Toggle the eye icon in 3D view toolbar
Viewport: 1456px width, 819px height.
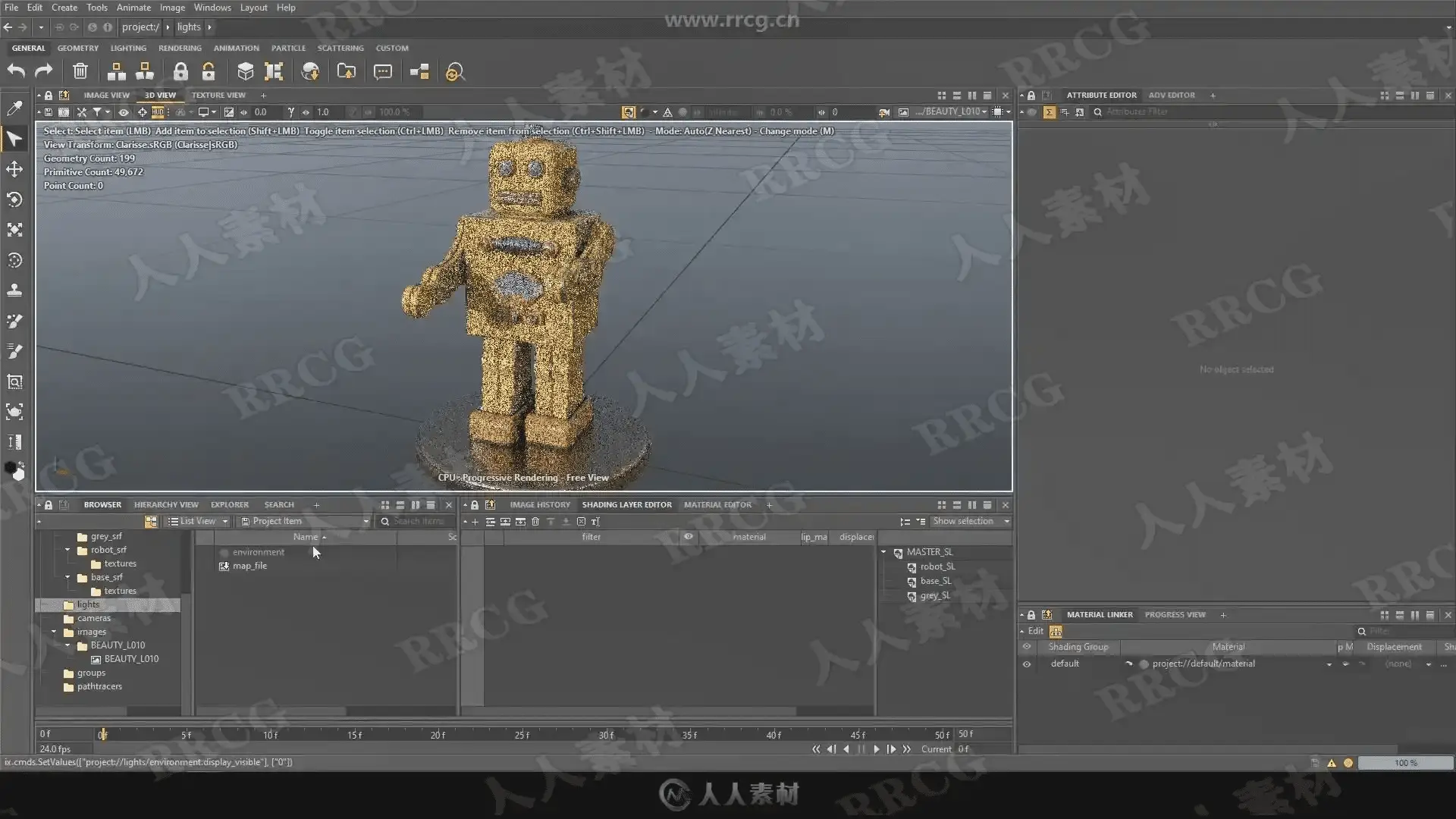click(124, 112)
